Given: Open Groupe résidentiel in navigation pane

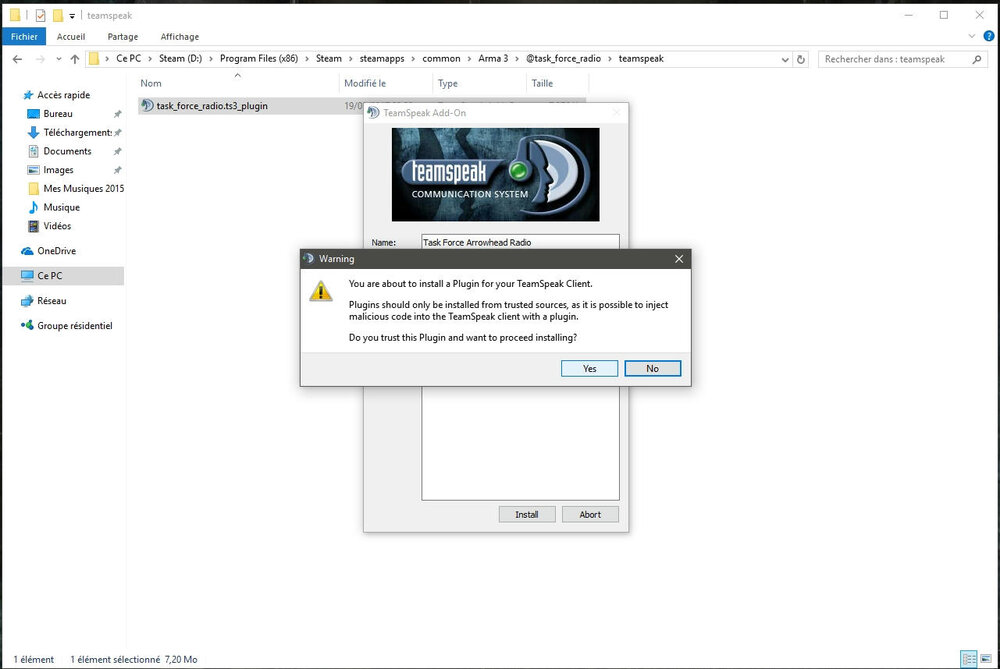Looking at the screenshot, I should [74, 326].
